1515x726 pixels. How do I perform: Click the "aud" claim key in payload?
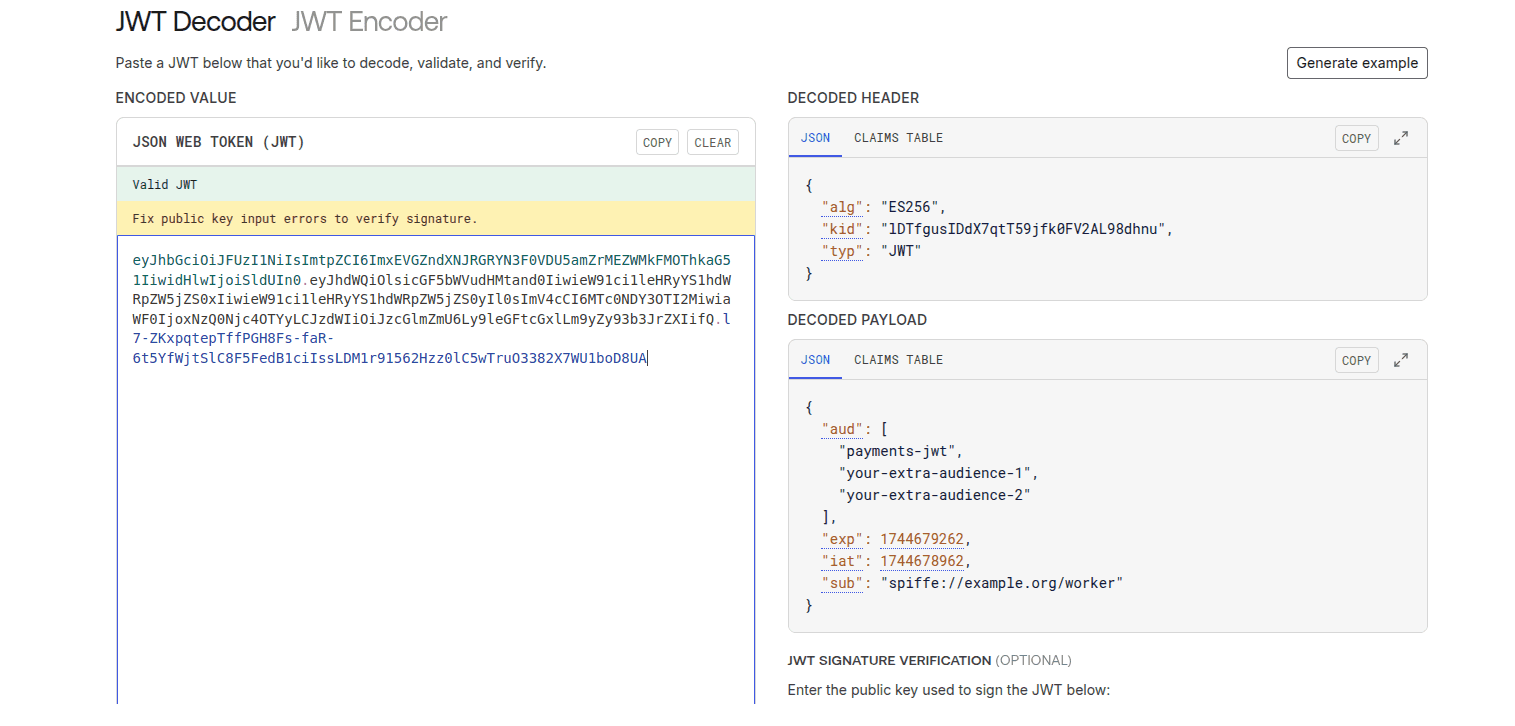(841, 429)
